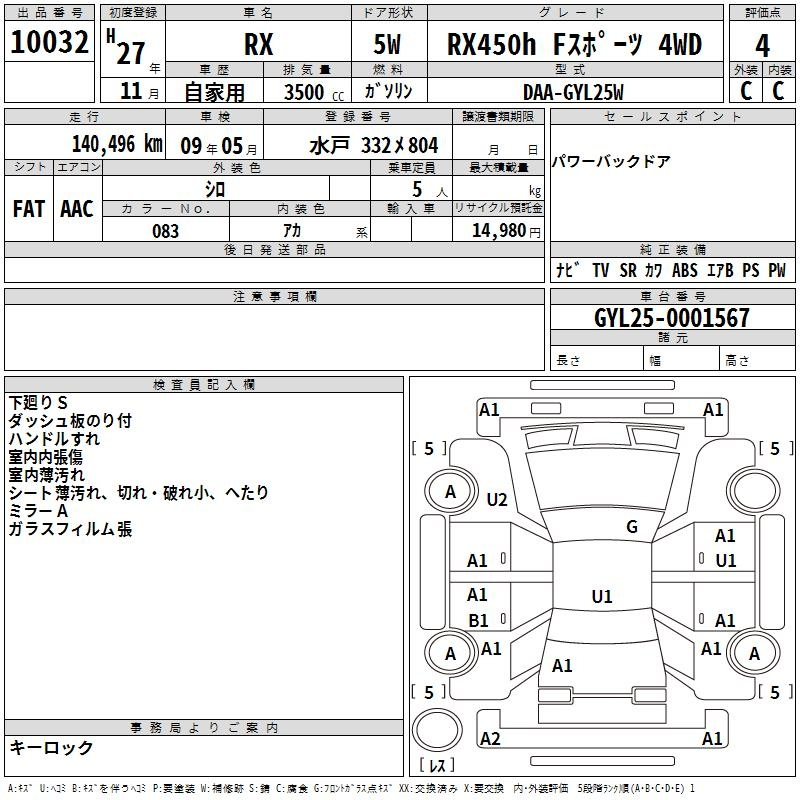Select the 検査員記入欄 header
The width and height of the screenshot is (800, 800).
pos(204,385)
